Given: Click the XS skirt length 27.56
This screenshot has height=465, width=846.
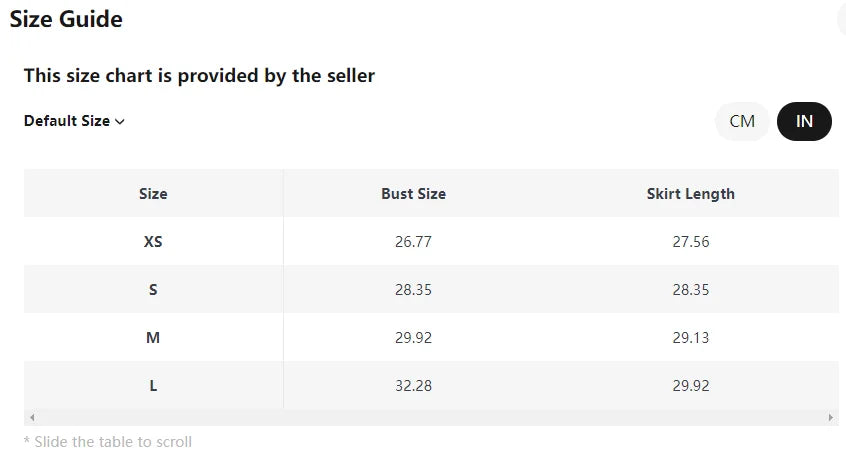Looking at the screenshot, I should point(690,242).
